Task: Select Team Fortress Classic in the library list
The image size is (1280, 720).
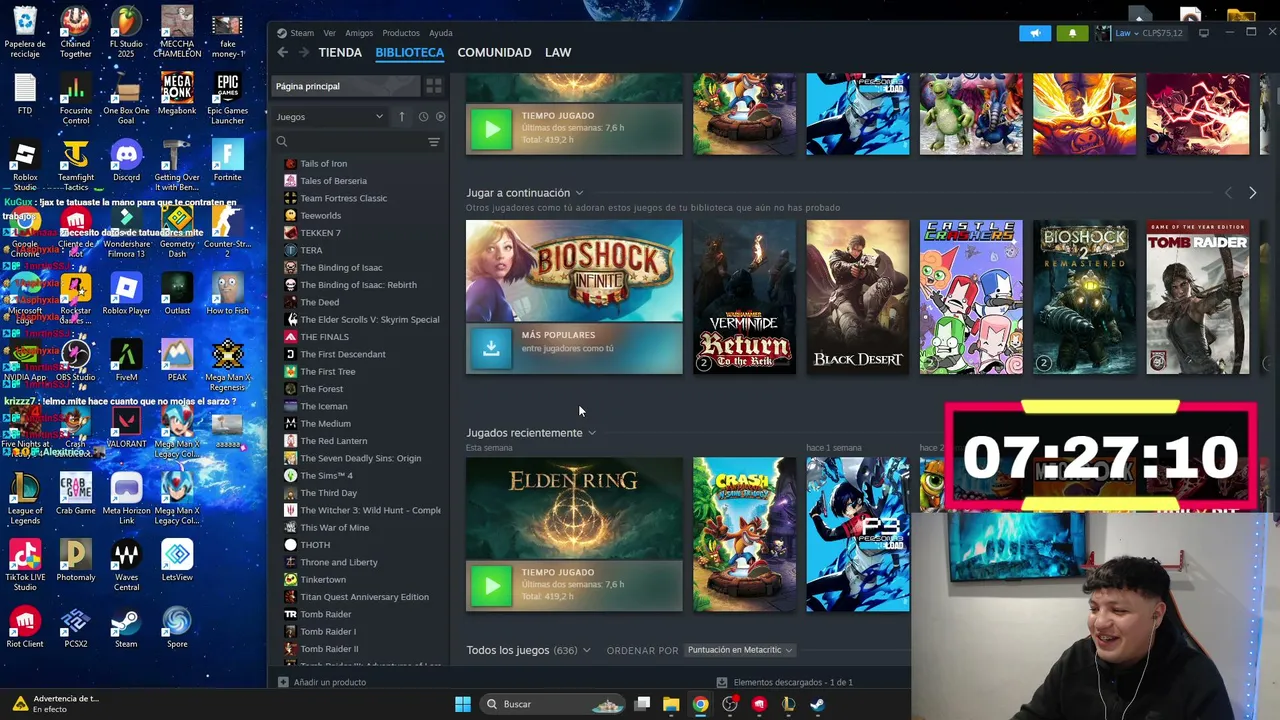Action: pyautogui.click(x=343, y=198)
